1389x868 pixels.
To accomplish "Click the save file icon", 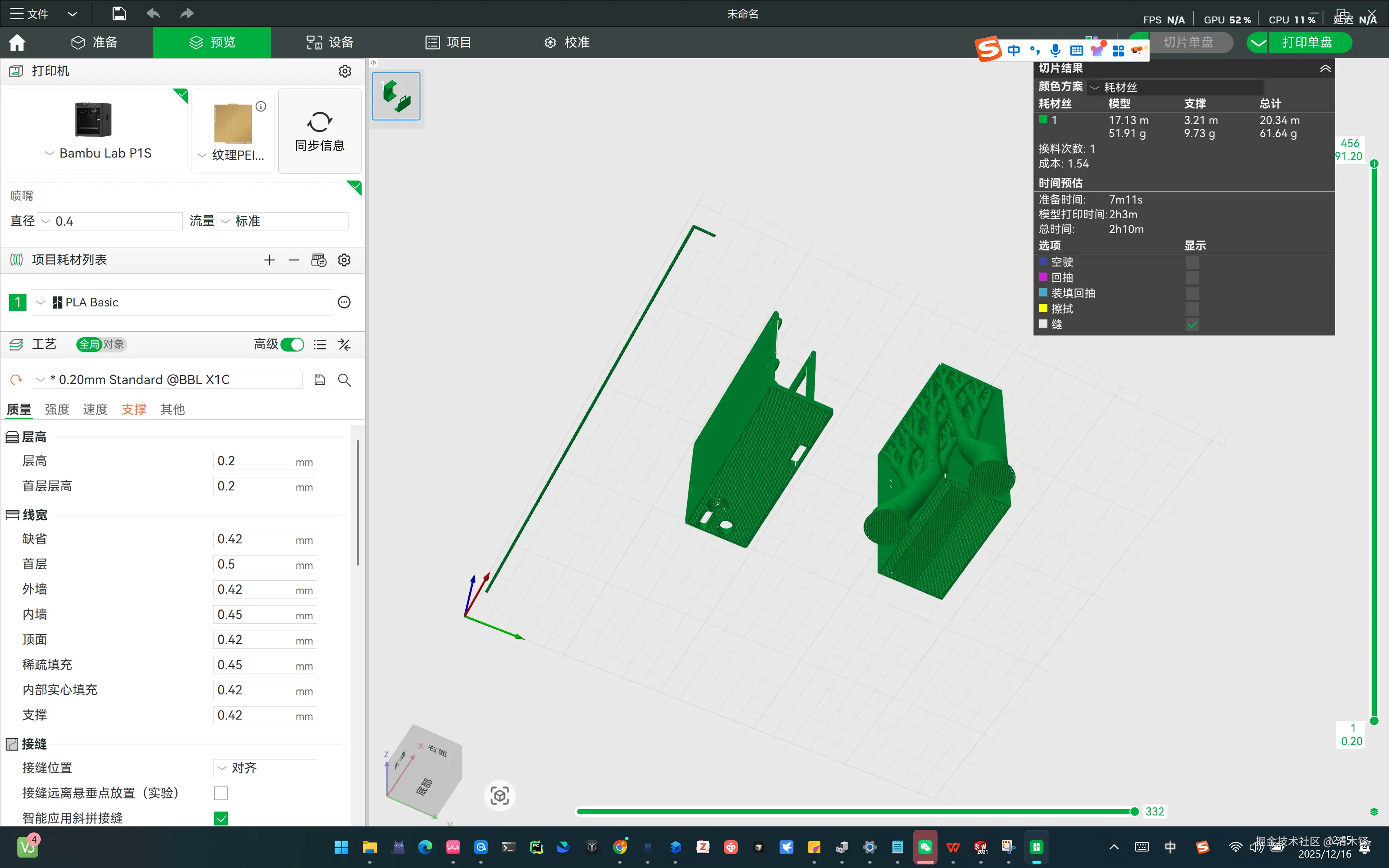I will click(119, 13).
